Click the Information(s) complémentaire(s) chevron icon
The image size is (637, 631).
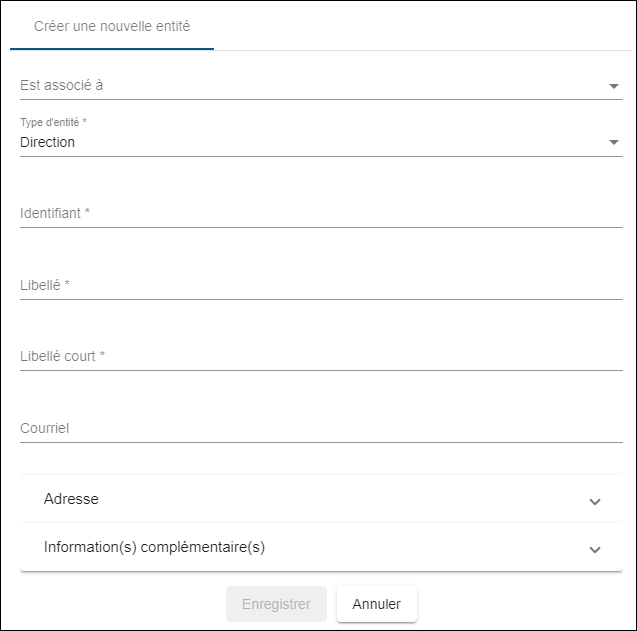[595, 549]
